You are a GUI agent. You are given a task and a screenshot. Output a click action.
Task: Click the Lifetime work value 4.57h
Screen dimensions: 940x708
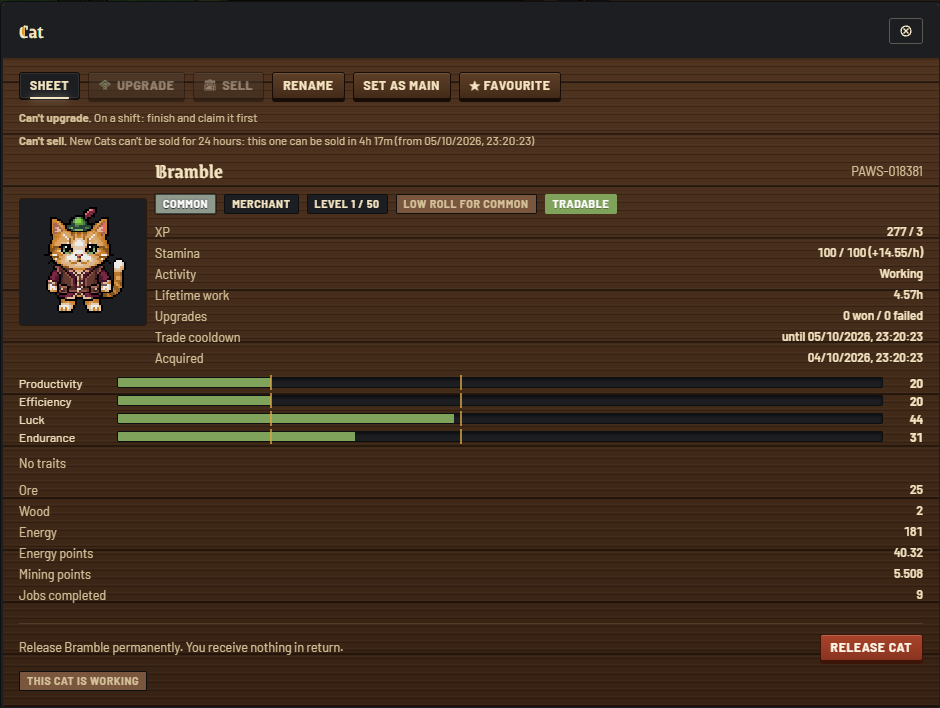908,295
